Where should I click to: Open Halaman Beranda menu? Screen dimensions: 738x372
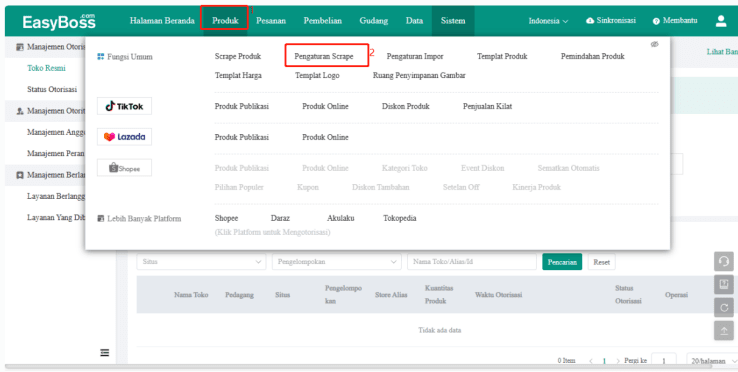tap(162, 21)
